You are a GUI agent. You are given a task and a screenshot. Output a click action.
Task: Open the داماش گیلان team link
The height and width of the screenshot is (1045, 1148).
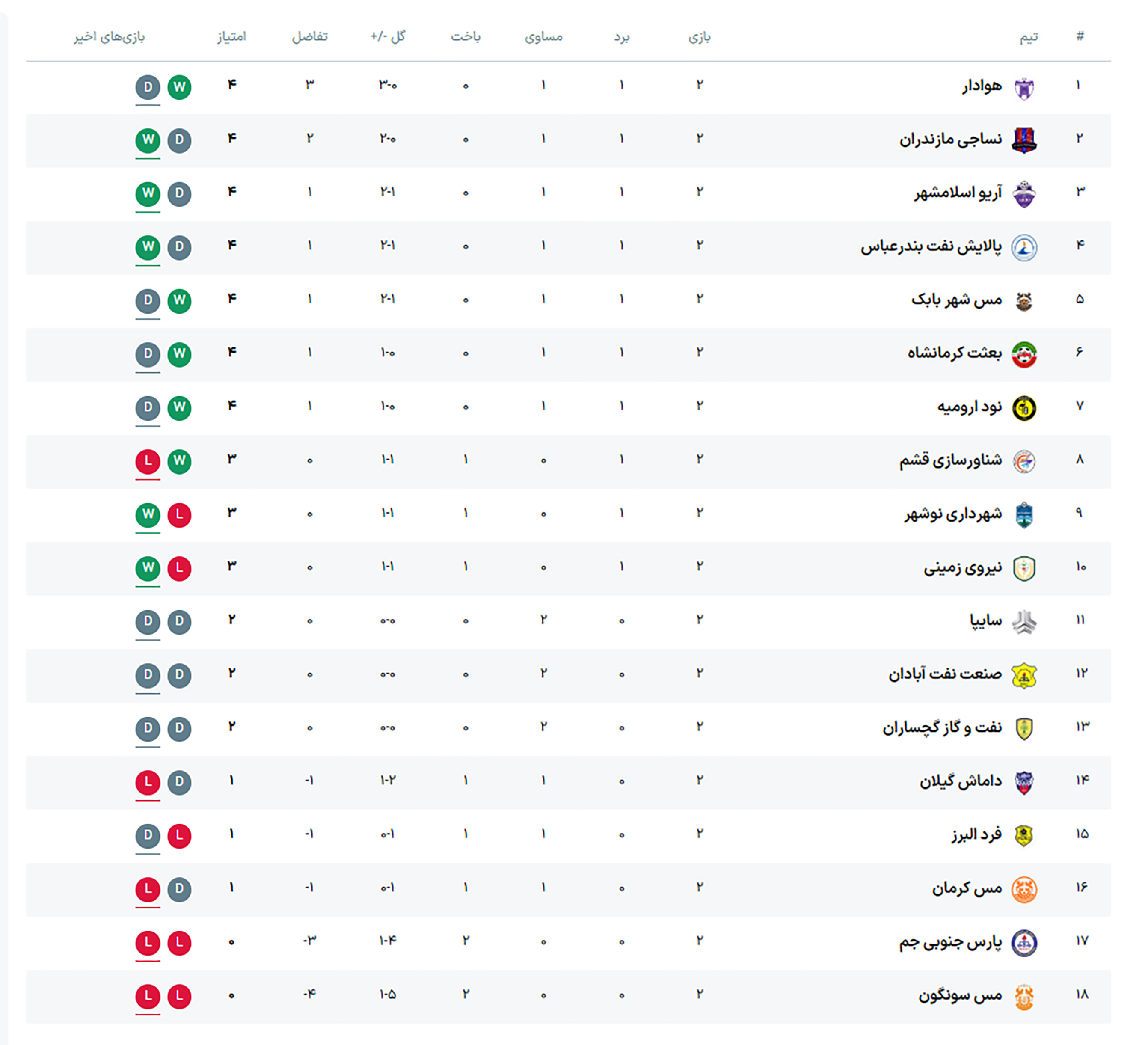coord(960,781)
